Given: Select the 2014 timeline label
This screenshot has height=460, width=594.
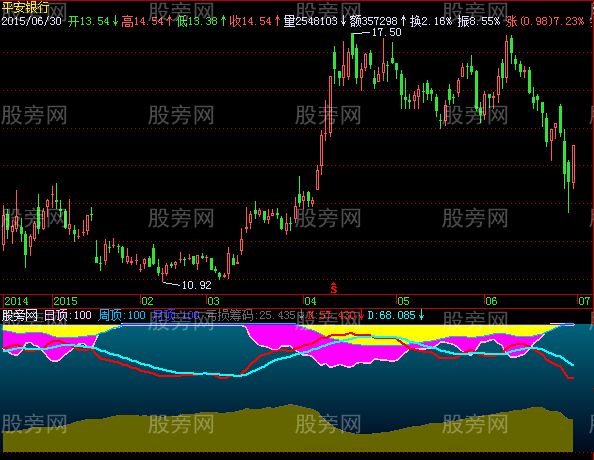Looking at the screenshot, I should point(16,301).
